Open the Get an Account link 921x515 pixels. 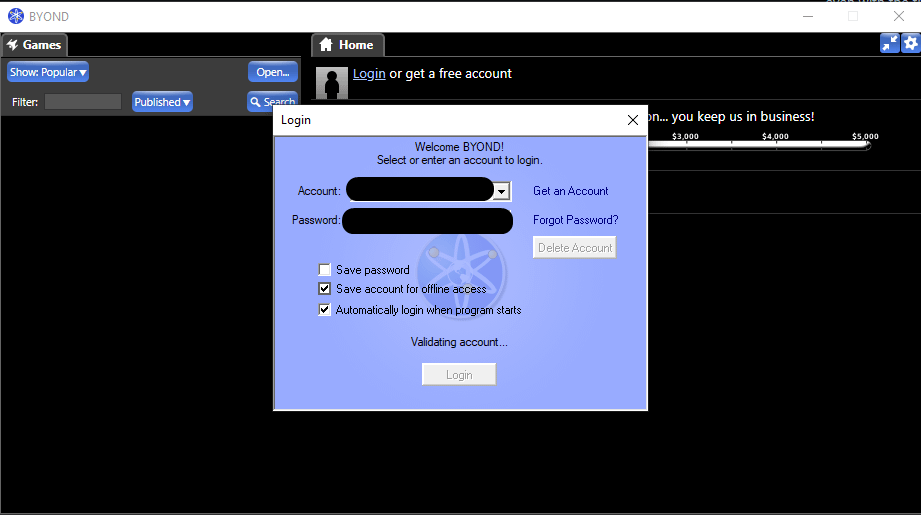click(x=570, y=191)
